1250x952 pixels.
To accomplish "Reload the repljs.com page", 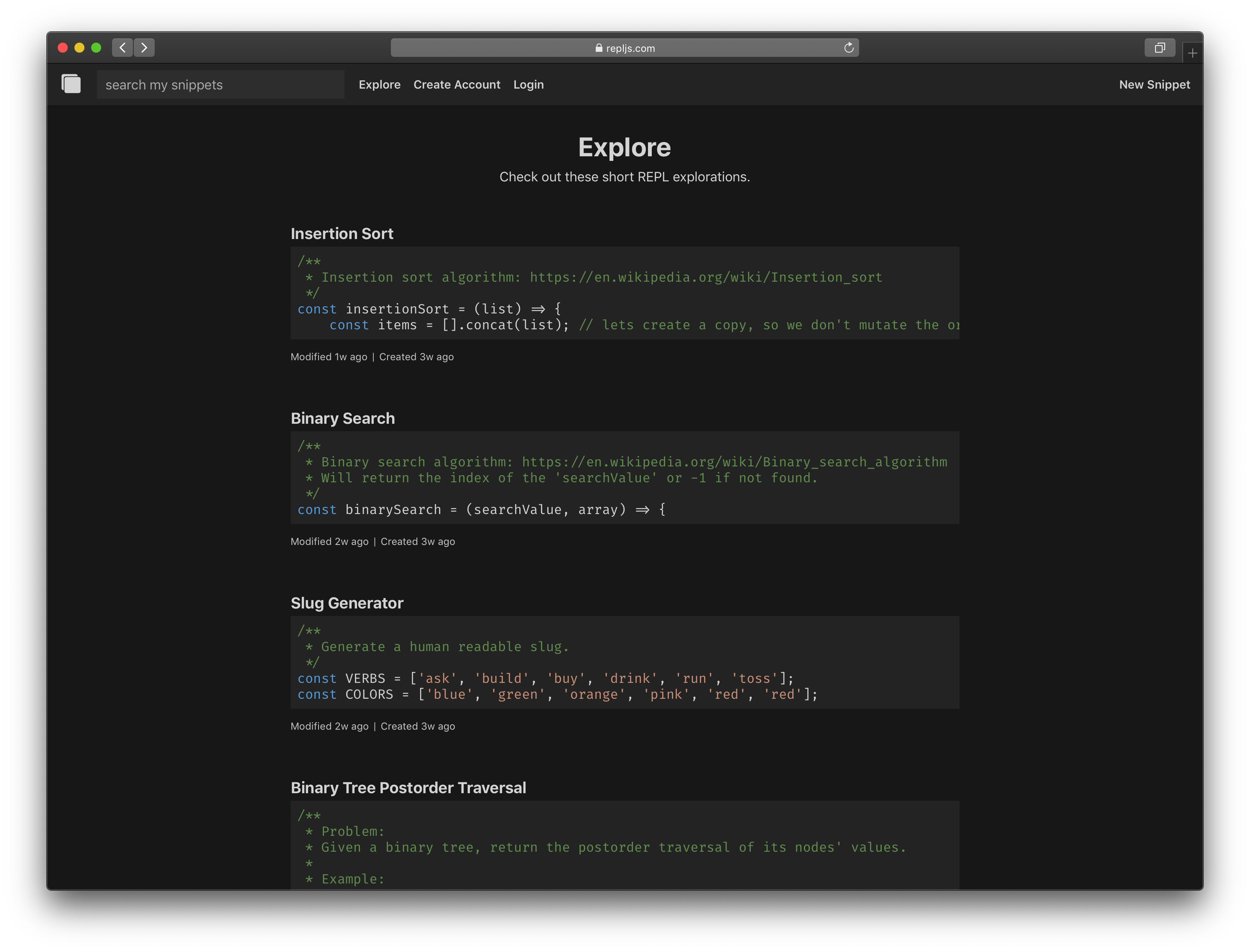I will [848, 48].
